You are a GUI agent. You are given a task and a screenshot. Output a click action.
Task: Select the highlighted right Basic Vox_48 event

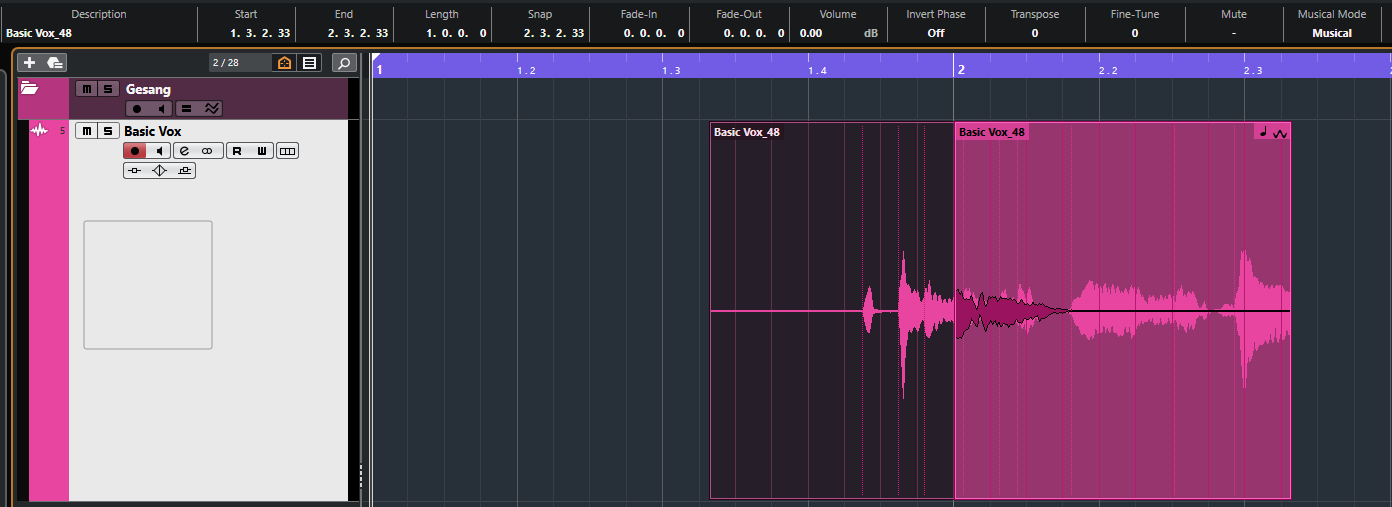pyautogui.click(x=1123, y=310)
